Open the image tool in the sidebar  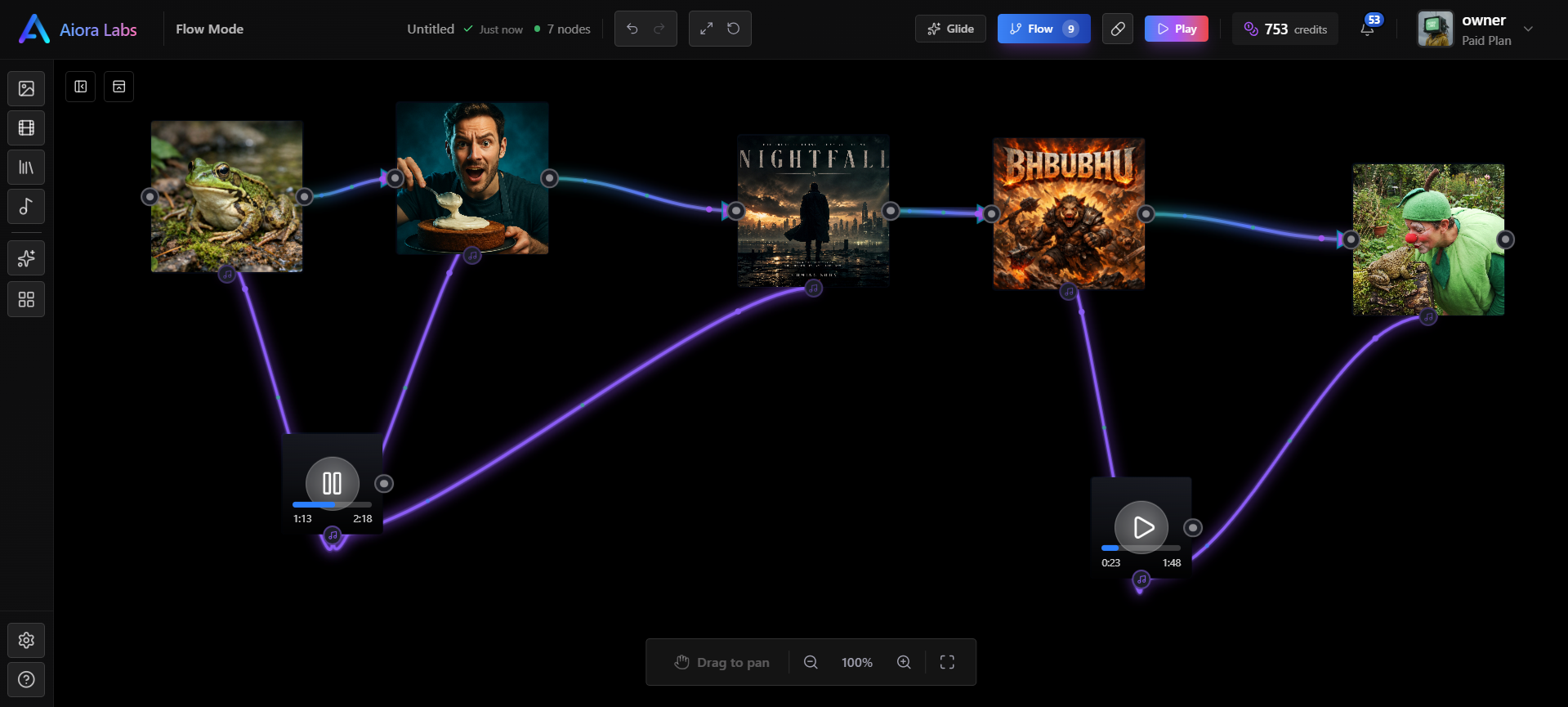(x=26, y=88)
